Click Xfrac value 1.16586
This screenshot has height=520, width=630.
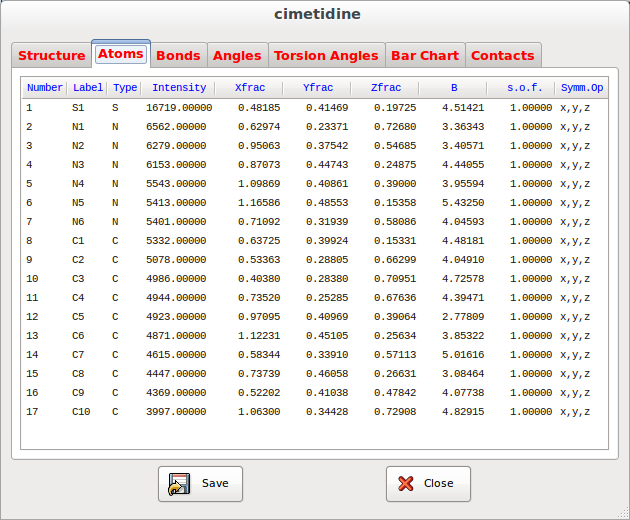[259, 203]
